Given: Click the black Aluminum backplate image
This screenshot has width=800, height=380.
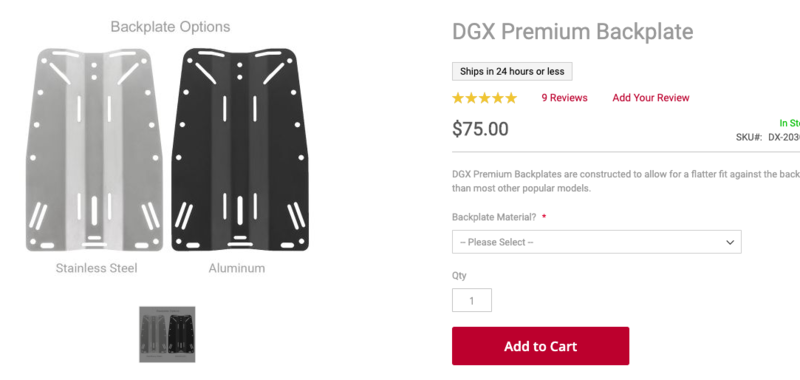Looking at the screenshot, I should tap(240, 149).
